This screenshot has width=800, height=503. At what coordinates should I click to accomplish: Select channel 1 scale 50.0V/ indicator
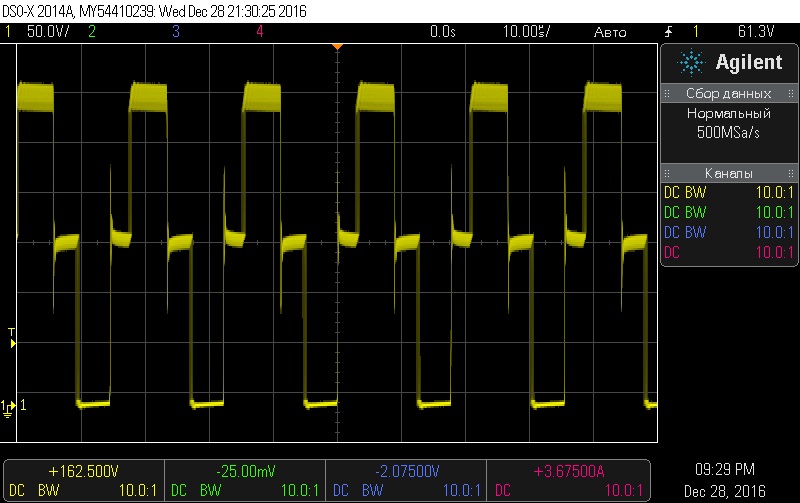coord(40,32)
